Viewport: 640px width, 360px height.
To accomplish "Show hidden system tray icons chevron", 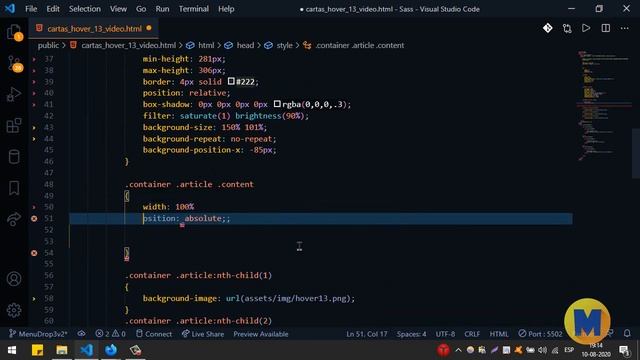I will (x=458, y=350).
